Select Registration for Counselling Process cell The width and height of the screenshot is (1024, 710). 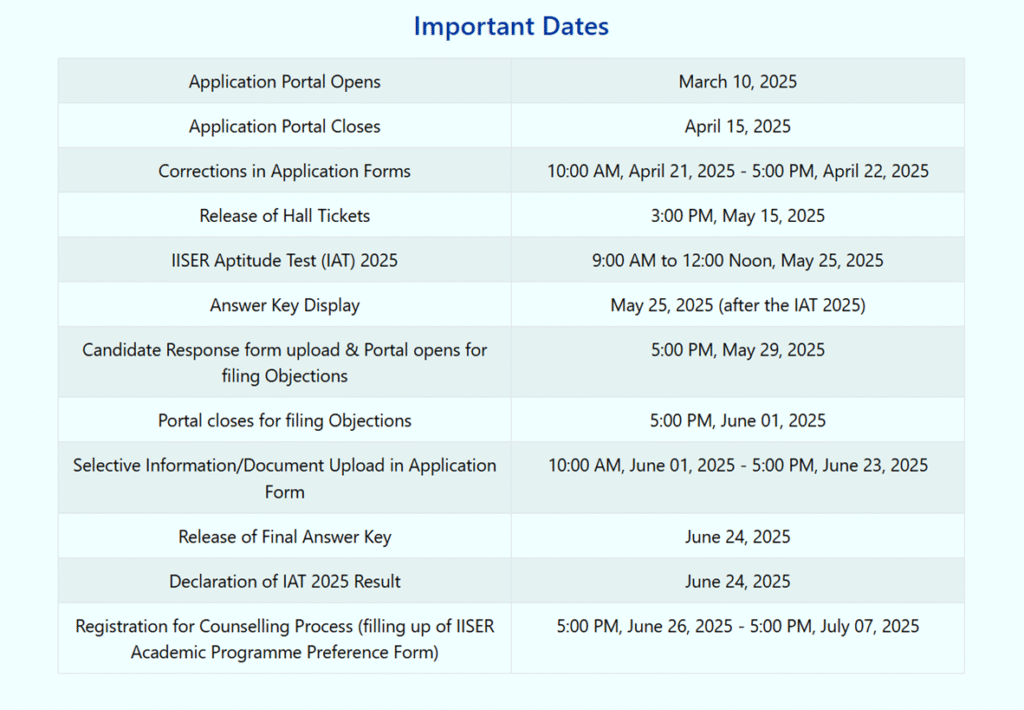coord(285,639)
